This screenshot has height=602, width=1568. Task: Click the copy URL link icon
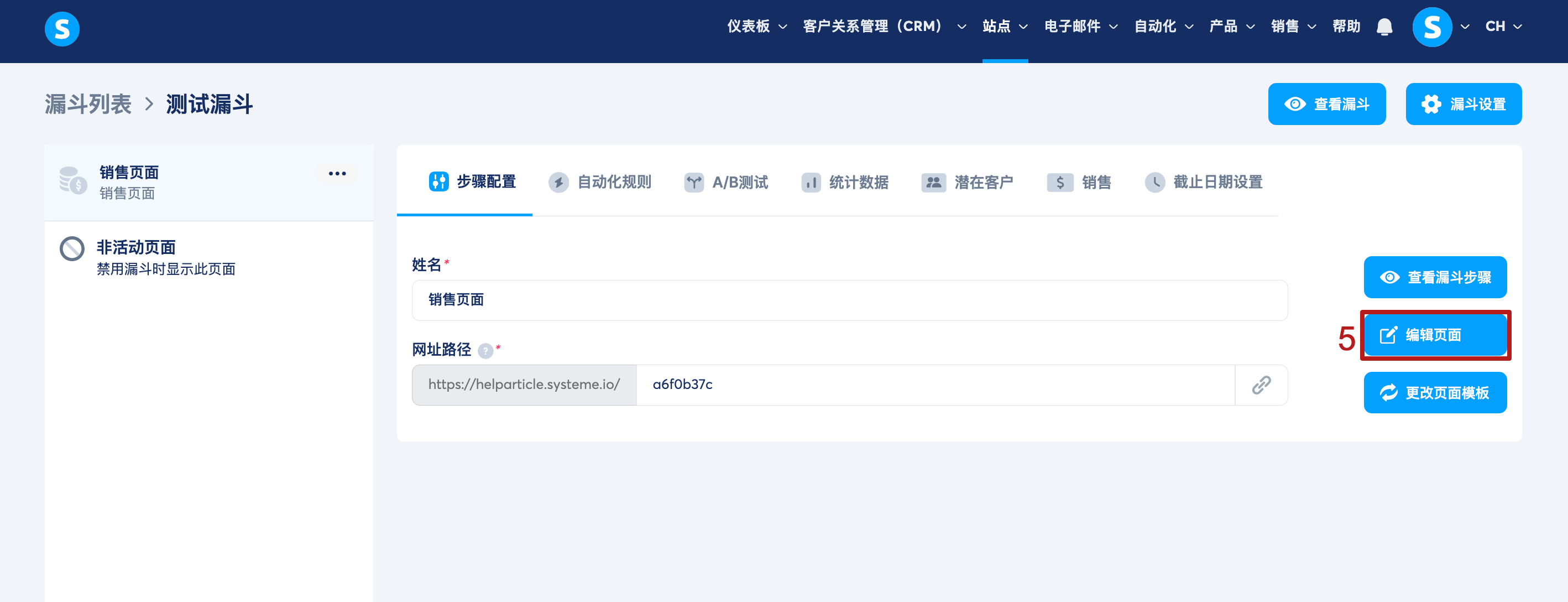[1261, 385]
